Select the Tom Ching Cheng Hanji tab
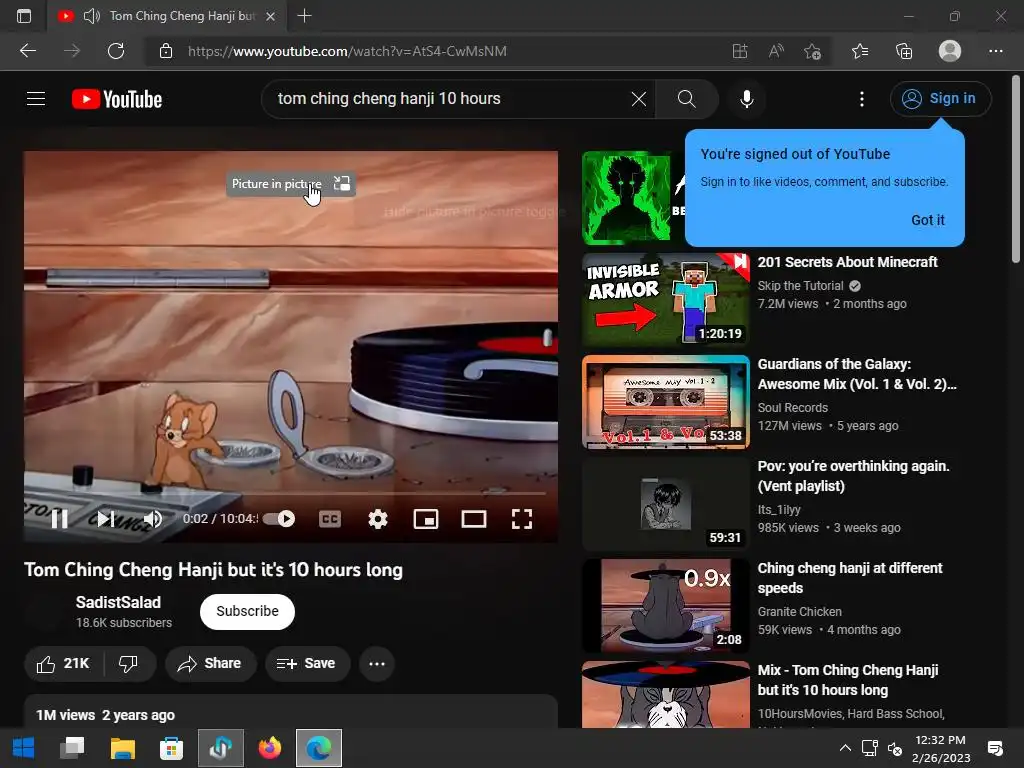The width and height of the screenshot is (1024, 768). (x=167, y=16)
